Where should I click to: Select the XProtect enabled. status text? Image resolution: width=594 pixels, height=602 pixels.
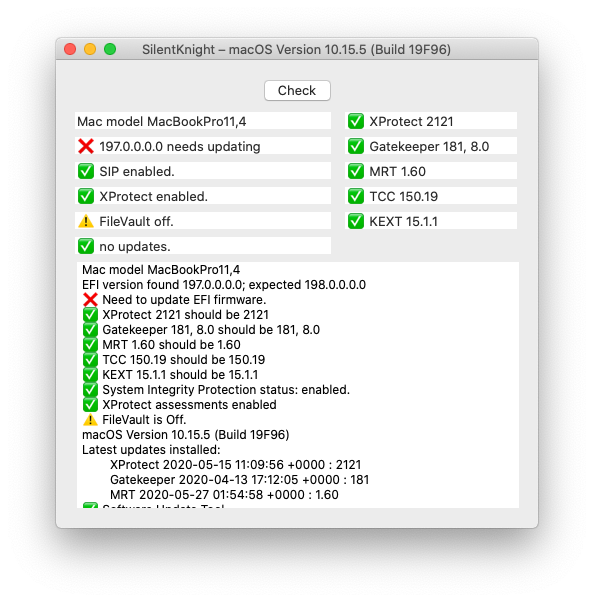[x=153, y=197]
